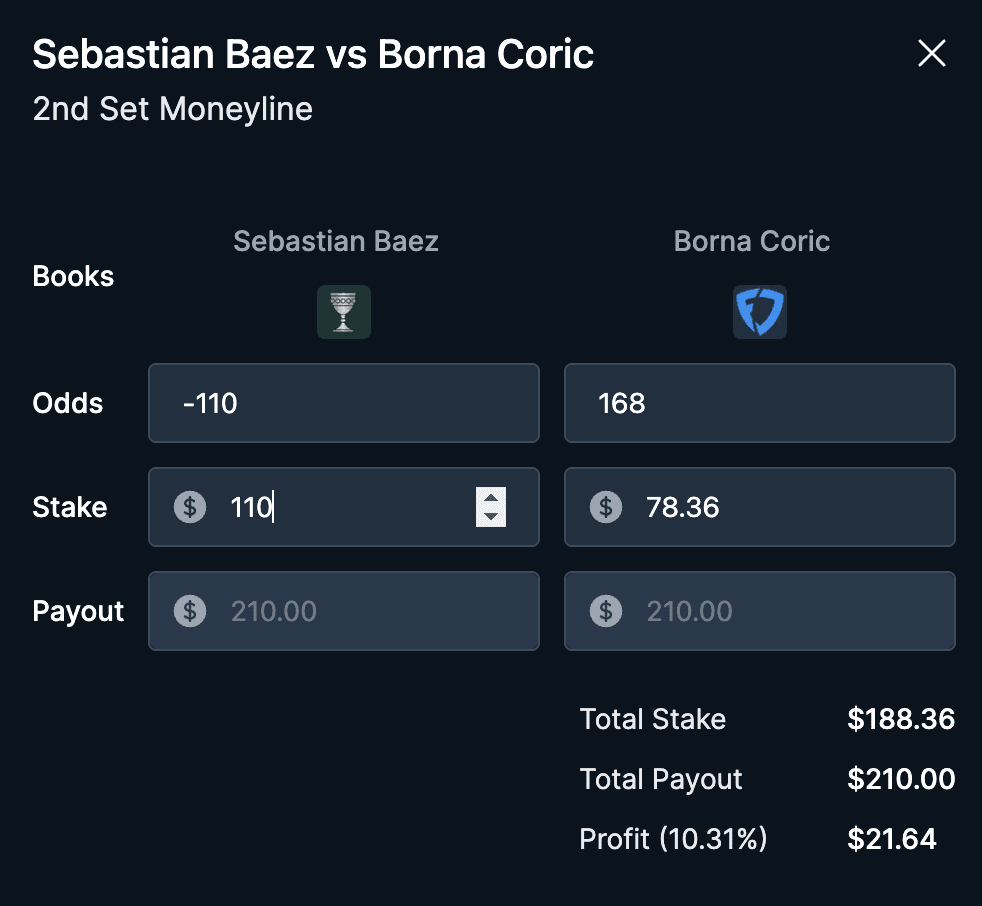Close the arbitrage calculator dialog
This screenshot has width=982, height=906.
click(x=931, y=53)
